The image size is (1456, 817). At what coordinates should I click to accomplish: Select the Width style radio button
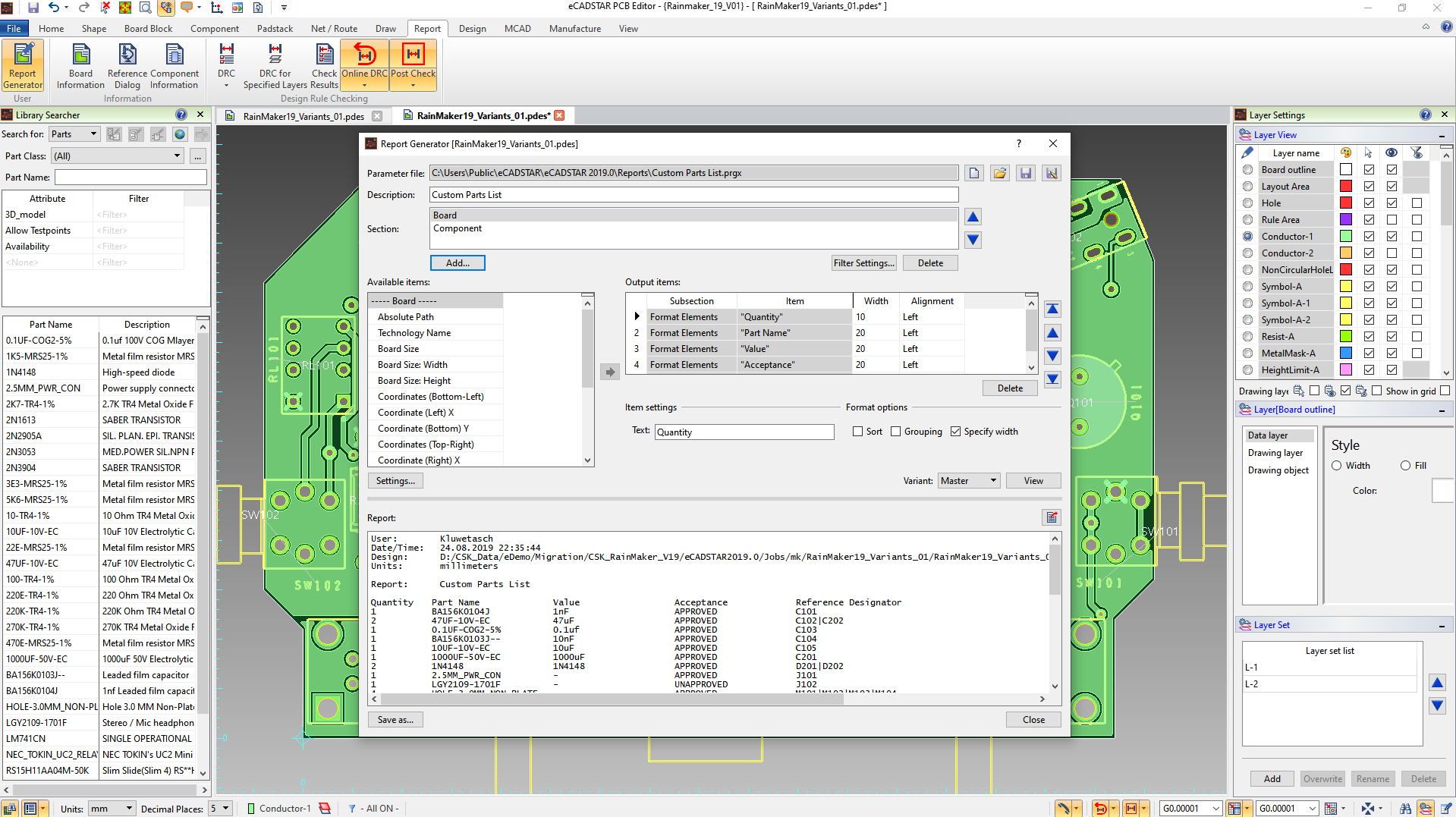click(x=1337, y=466)
